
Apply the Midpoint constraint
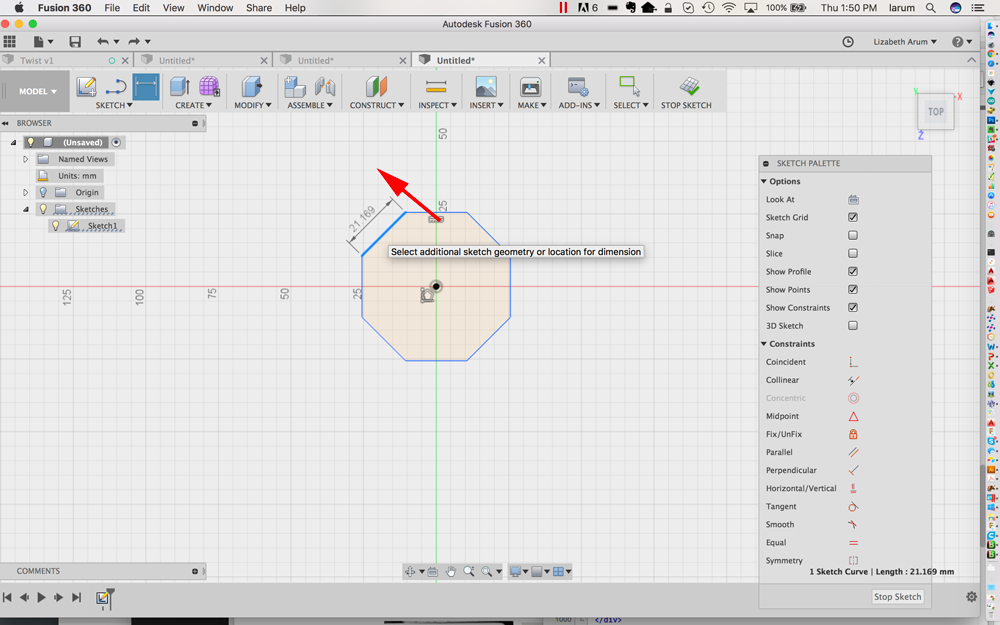[x=853, y=416]
